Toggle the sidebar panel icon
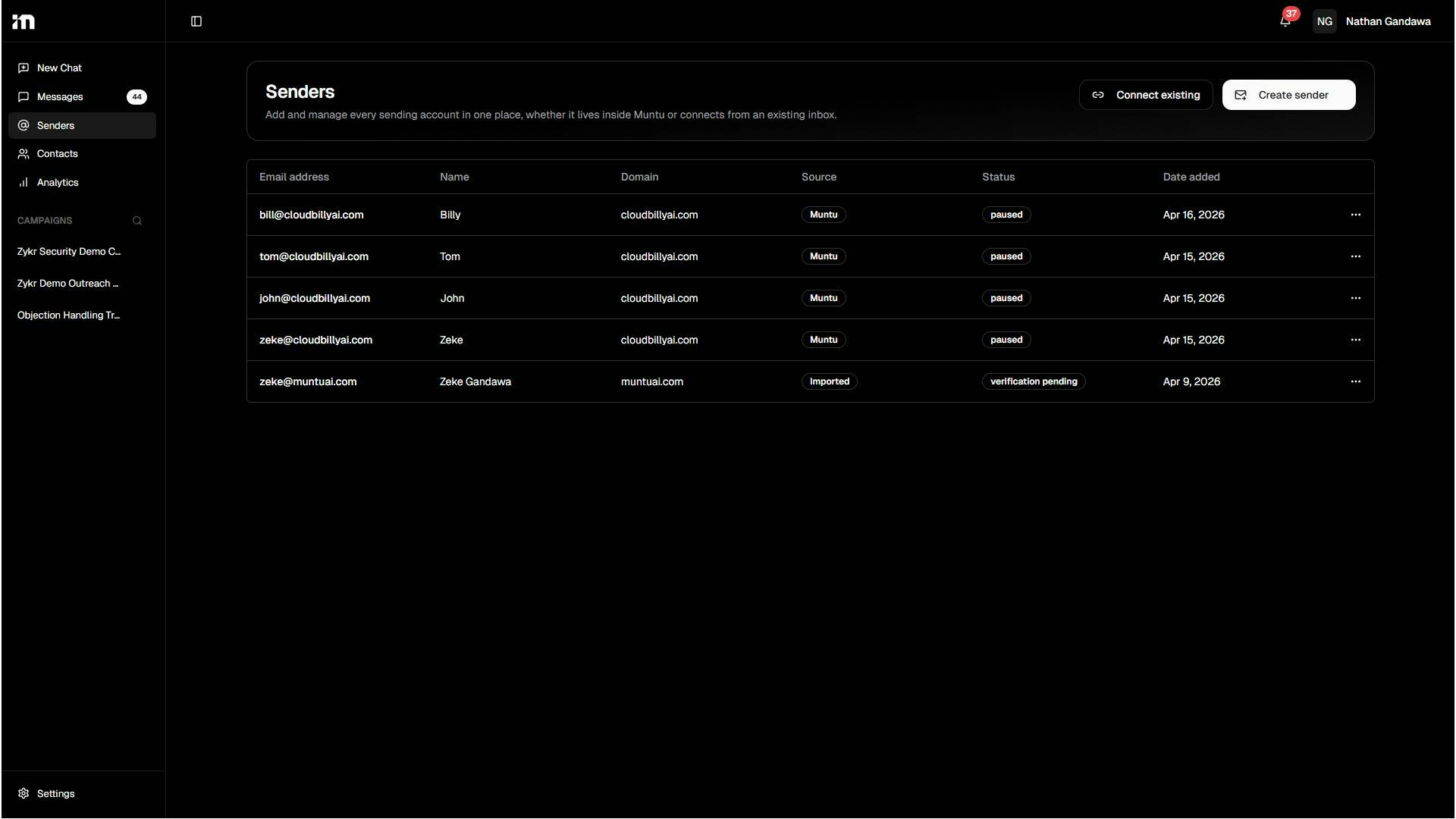Screen dimensions: 1456x819 click(196, 21)
